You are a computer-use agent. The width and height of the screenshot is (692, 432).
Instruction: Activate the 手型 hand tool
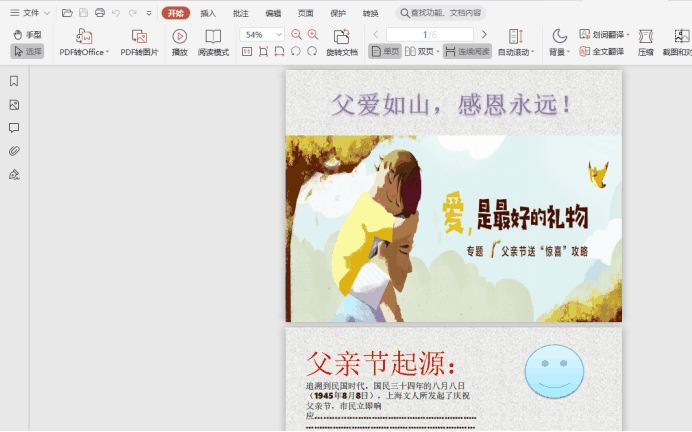[x=27, y=34]
